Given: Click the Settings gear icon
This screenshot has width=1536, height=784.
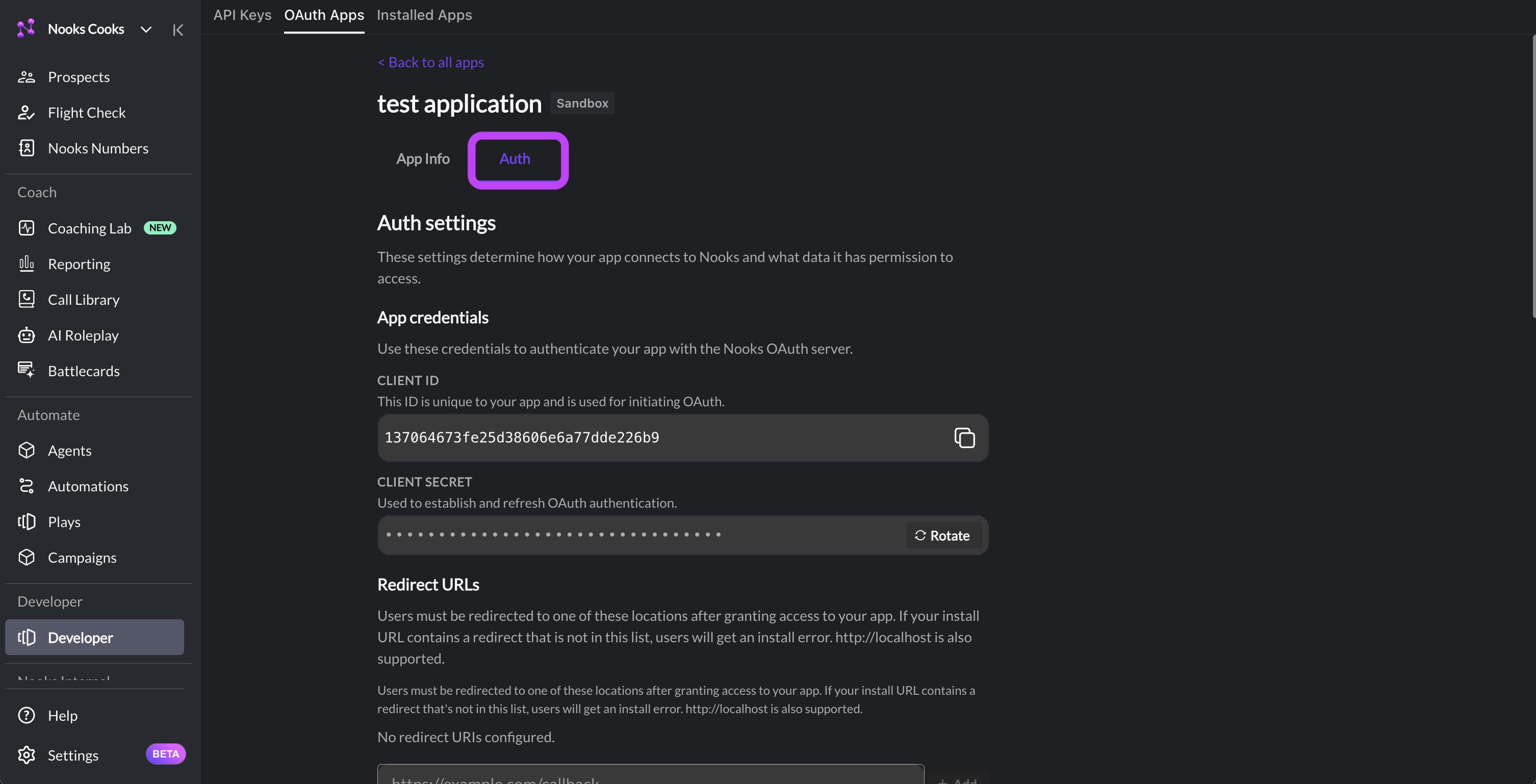Looking at the screenshot, I should click(26, 755).
